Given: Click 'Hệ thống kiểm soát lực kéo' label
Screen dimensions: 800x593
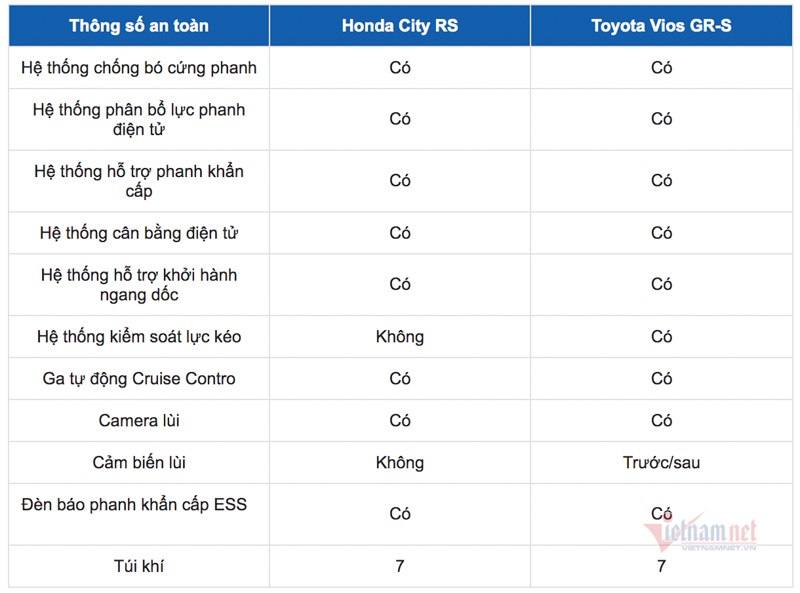Looking at the screenshot, I should [139, 337].
